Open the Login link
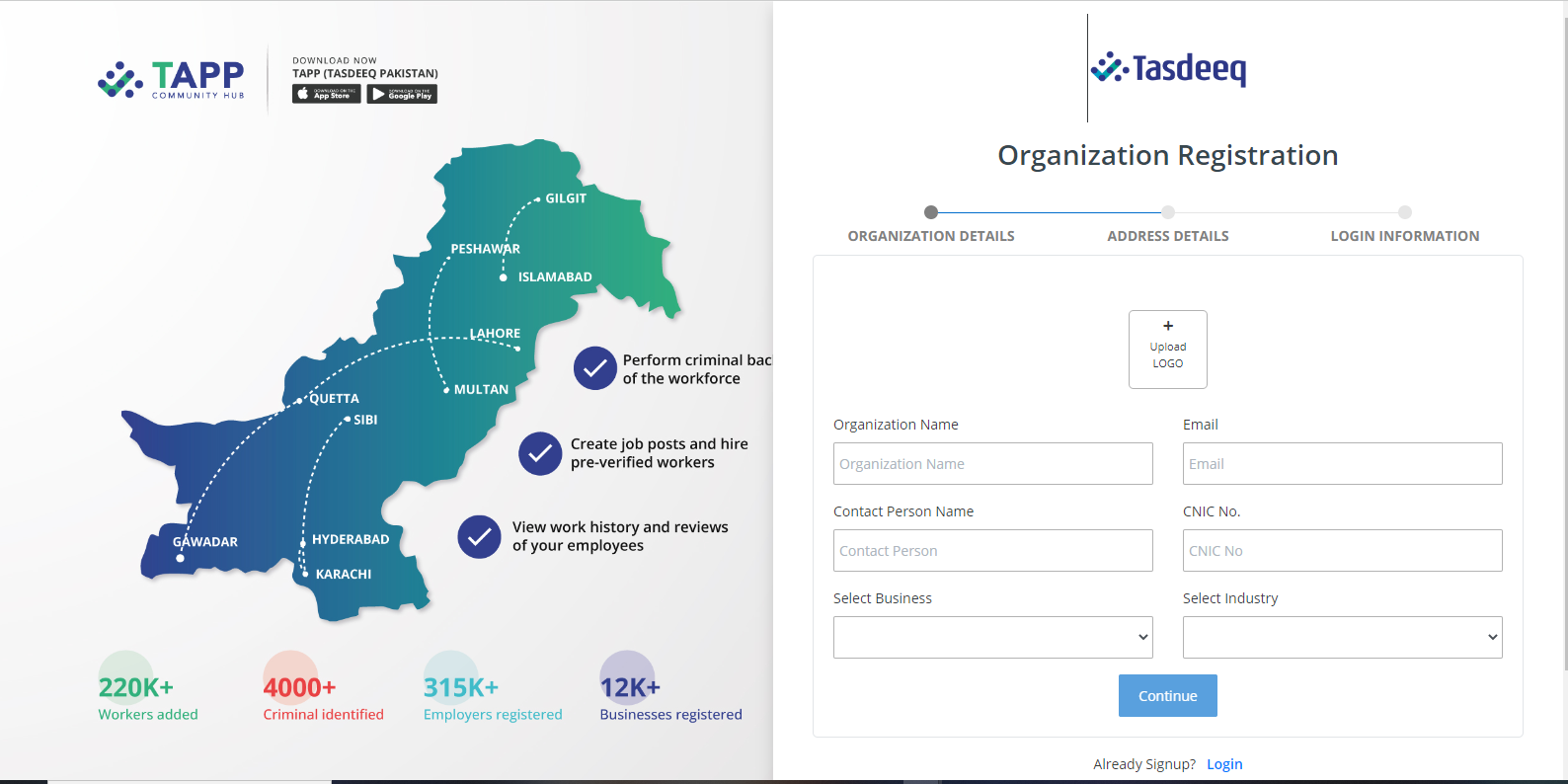1568x784 pixels. click(x=1224, y=764)
